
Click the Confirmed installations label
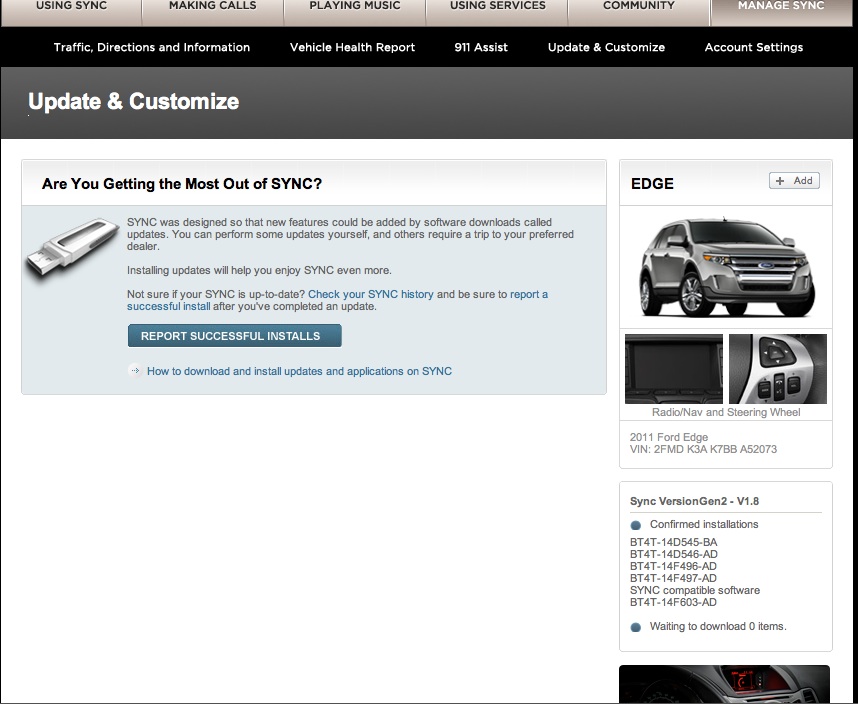coord(704,524)
